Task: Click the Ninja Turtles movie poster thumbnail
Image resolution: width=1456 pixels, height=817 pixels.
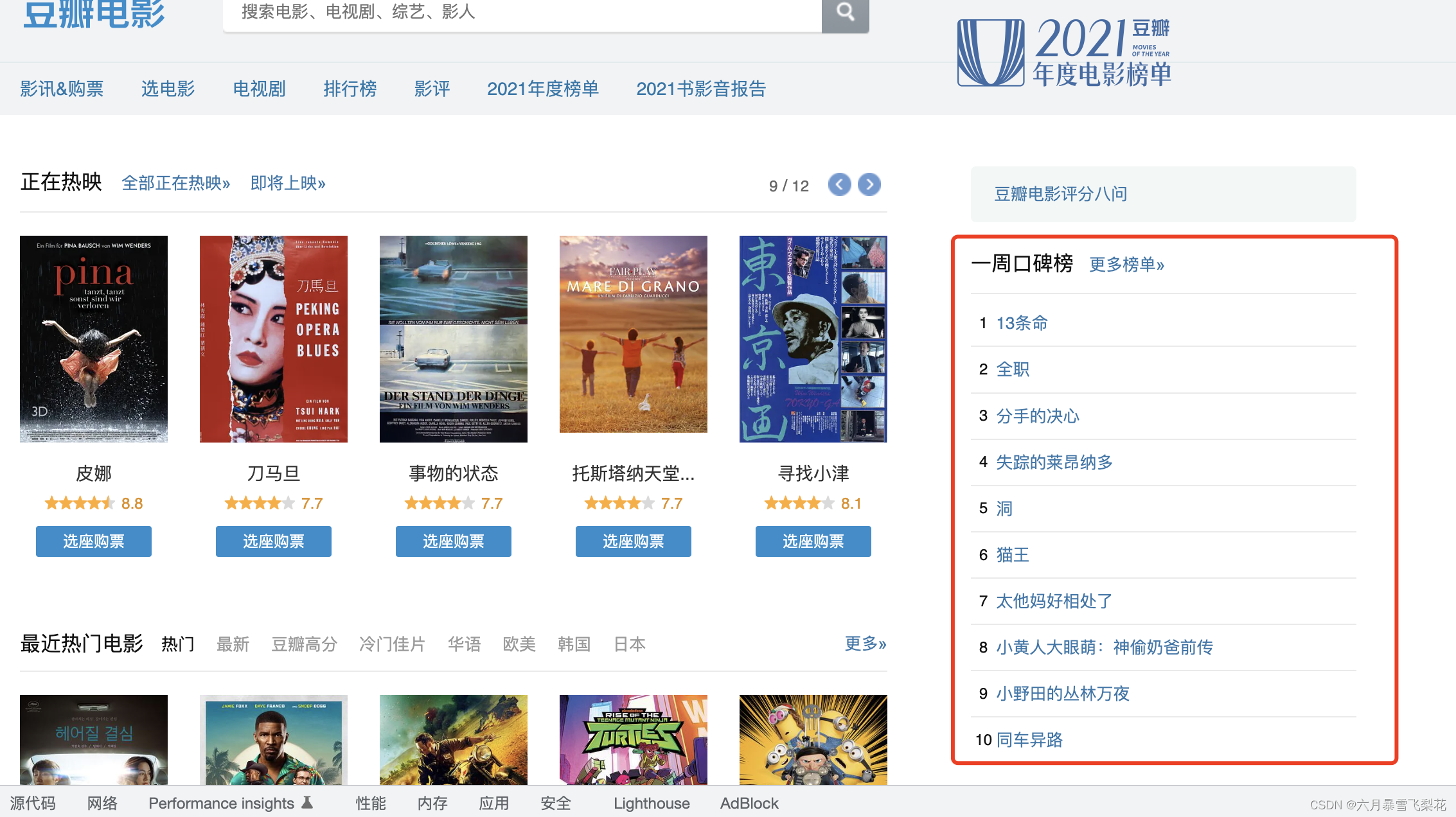Action: (x=634, y=740)
